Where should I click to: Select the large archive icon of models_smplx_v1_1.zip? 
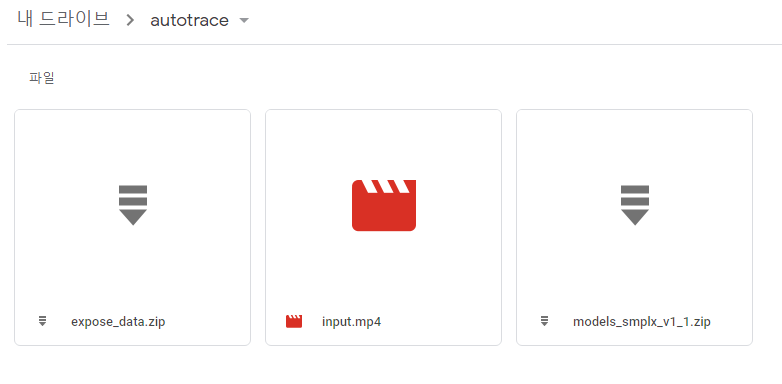click(x=634, y=205)
